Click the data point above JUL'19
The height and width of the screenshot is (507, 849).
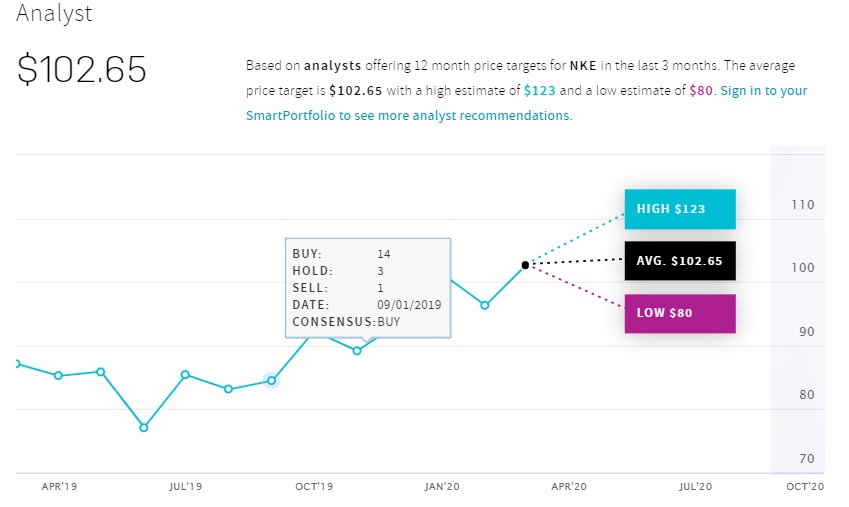click(185, 375)
